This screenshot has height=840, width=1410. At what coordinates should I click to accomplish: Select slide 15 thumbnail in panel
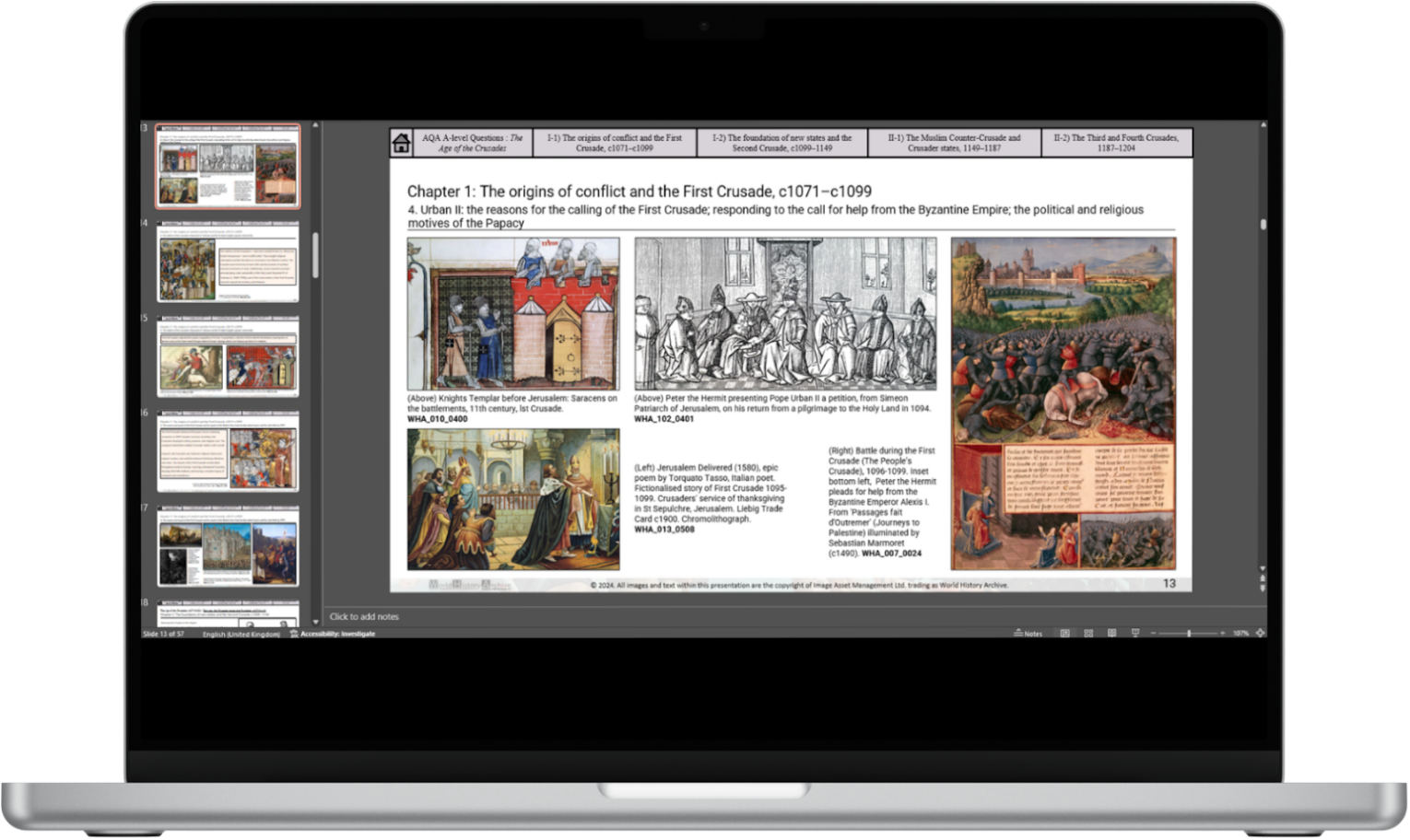coord(228,356)
